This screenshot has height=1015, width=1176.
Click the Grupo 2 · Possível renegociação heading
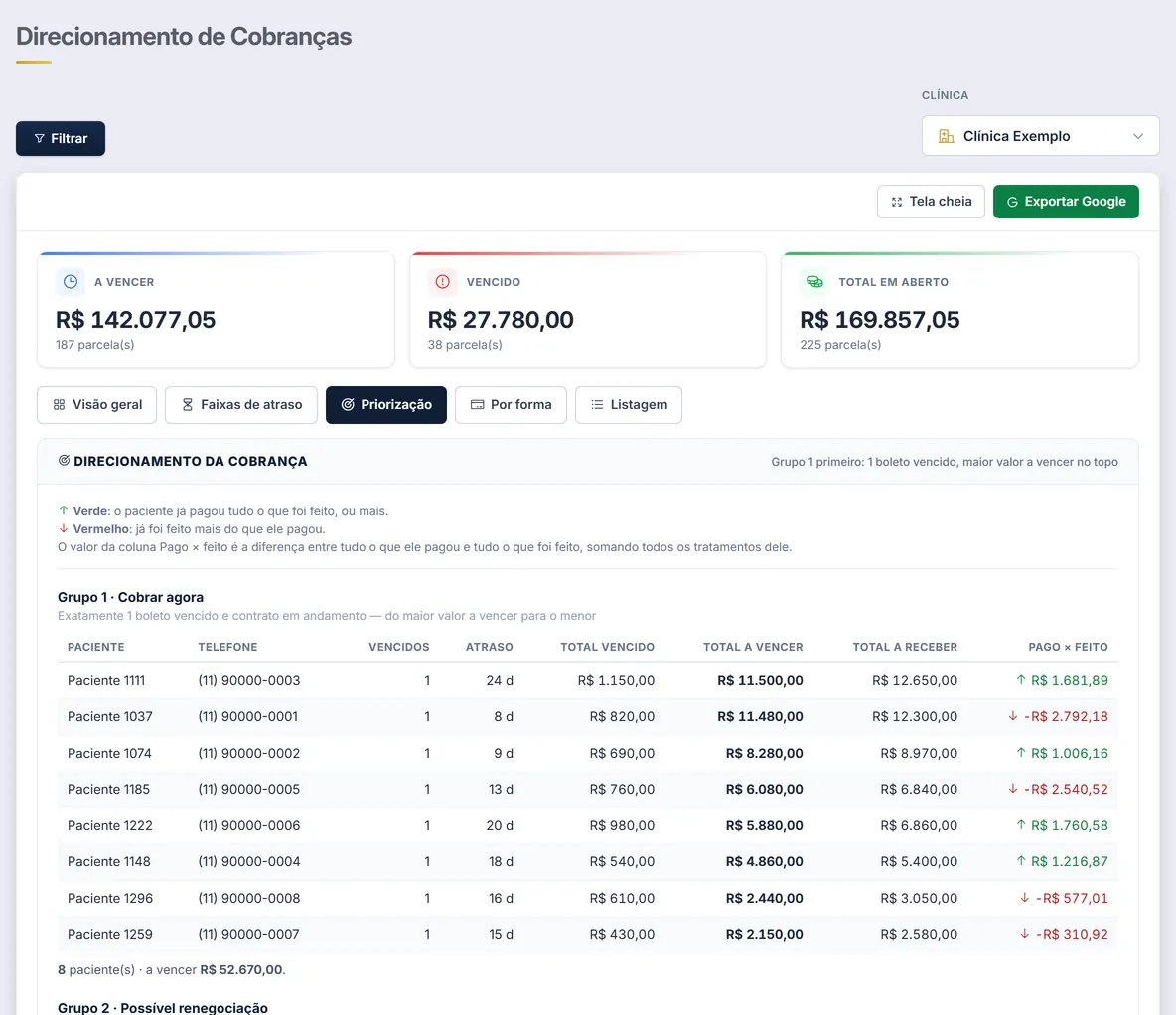click(163, 1007)
